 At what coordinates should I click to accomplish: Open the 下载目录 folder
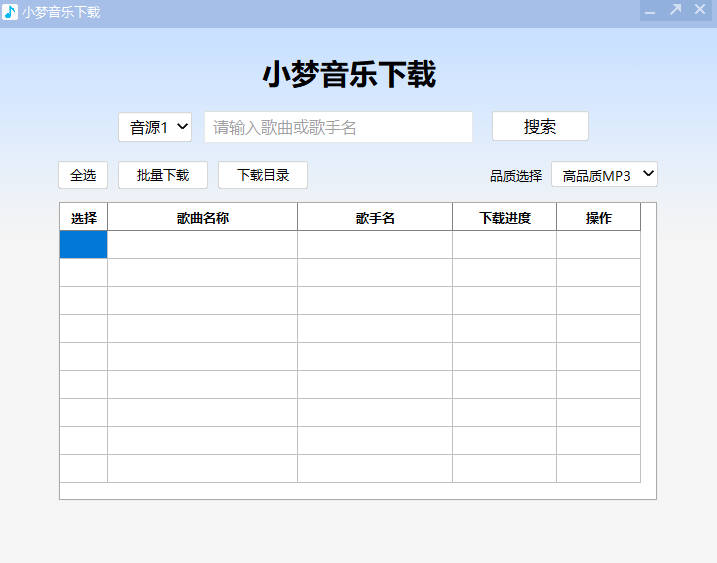(x=263, y=175)
